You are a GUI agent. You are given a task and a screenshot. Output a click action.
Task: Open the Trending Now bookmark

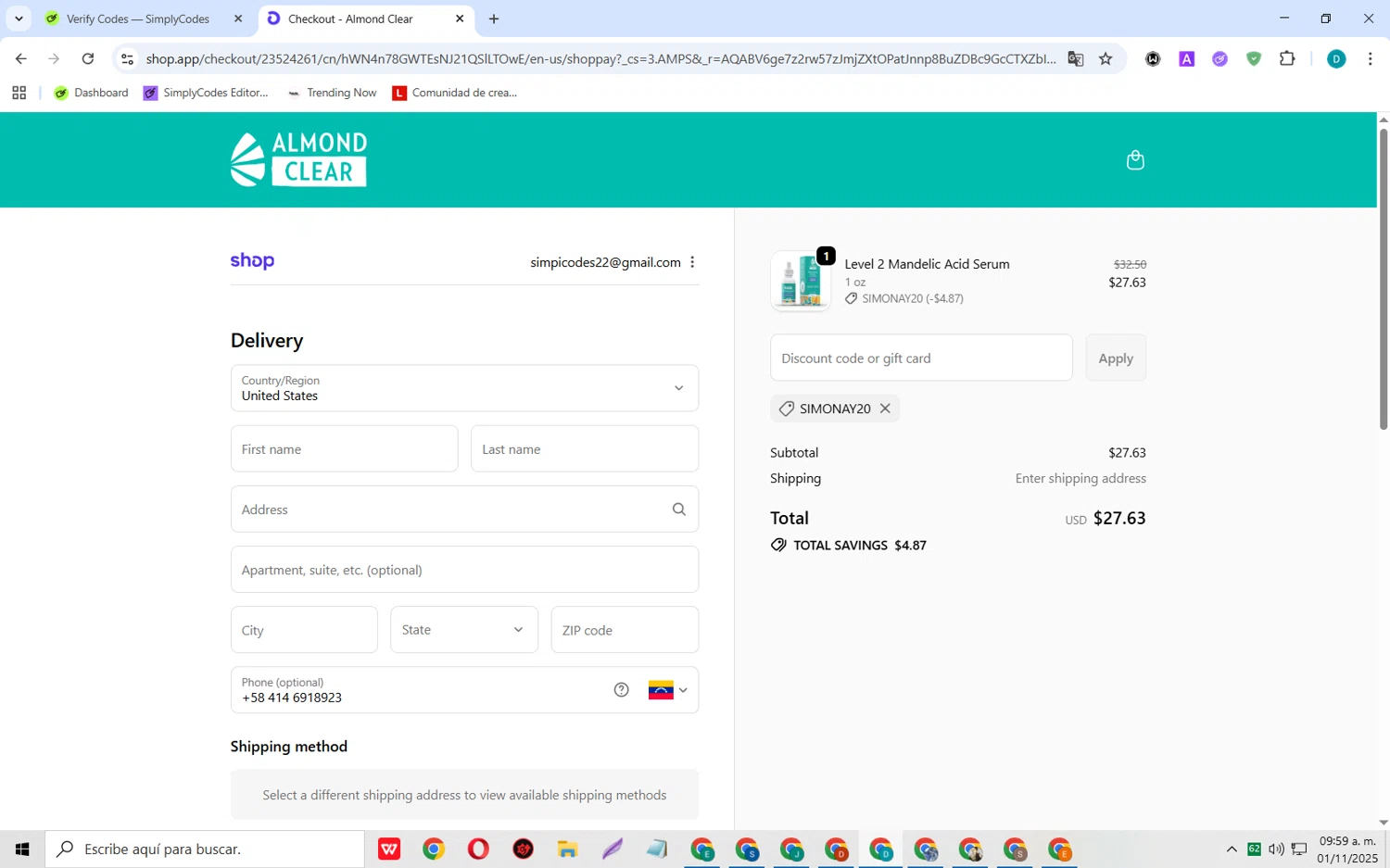(x=332, y=93)
